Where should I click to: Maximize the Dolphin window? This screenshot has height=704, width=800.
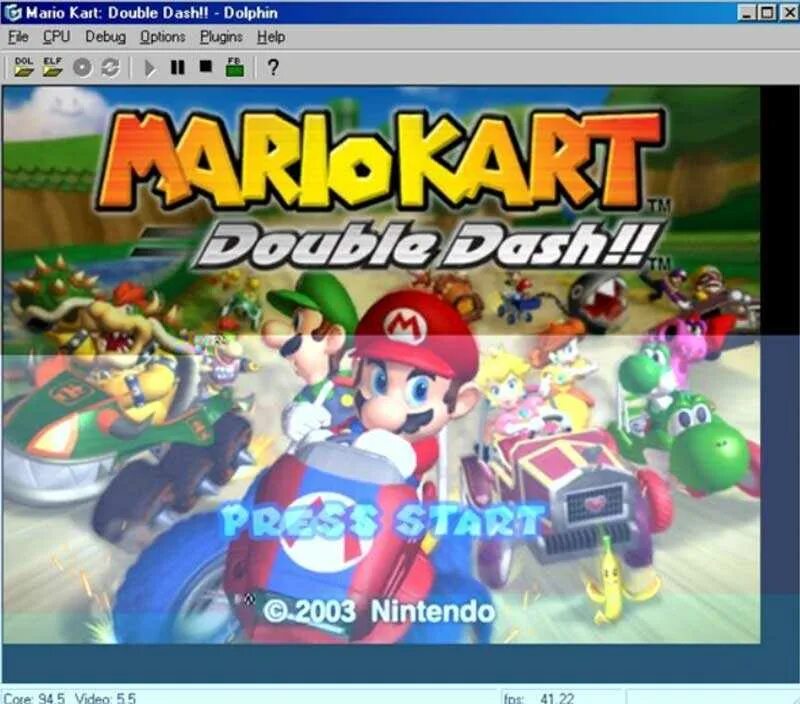(x=766, y=12)
